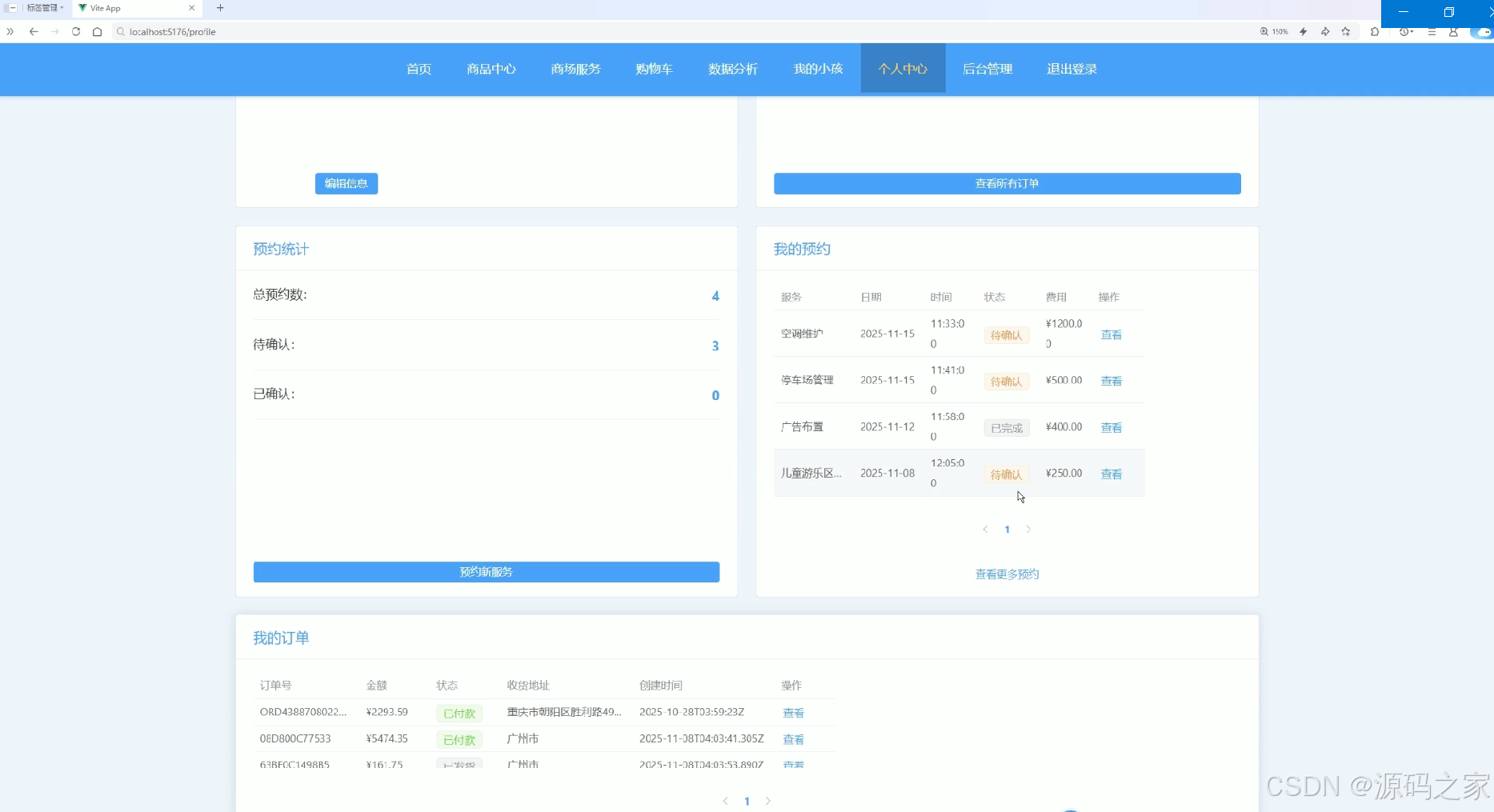Go to next page of appointments

point(1028,530)
